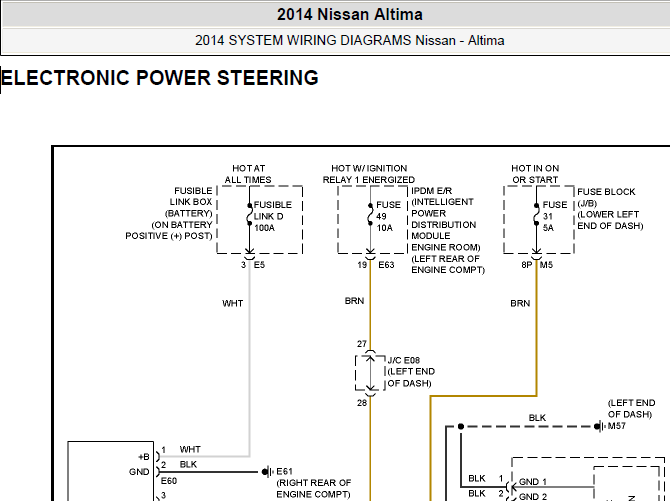The width and height of the screenshot is (670, 501).
Task: Click the 'HOT AT ALL TIMES' label
Action: 248,174
